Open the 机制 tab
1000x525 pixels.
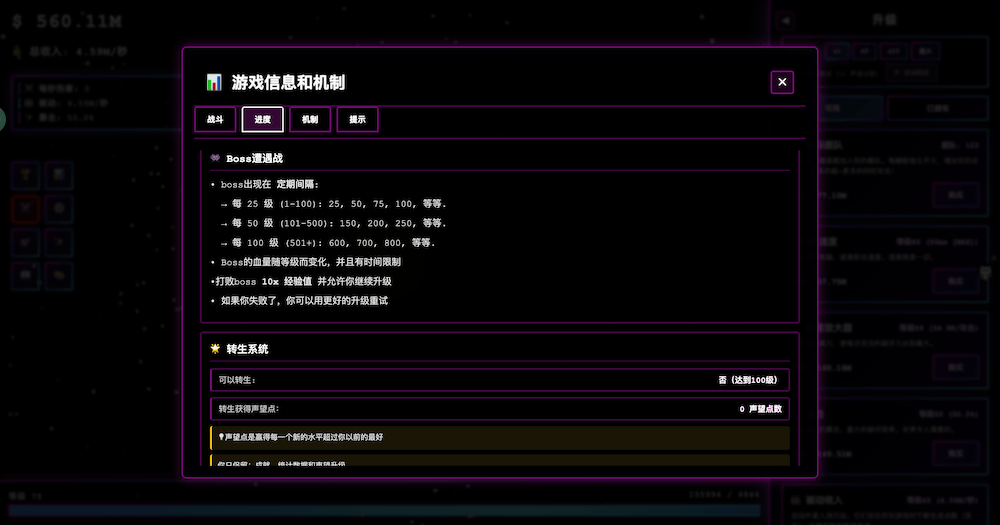[x=310, y=120]
